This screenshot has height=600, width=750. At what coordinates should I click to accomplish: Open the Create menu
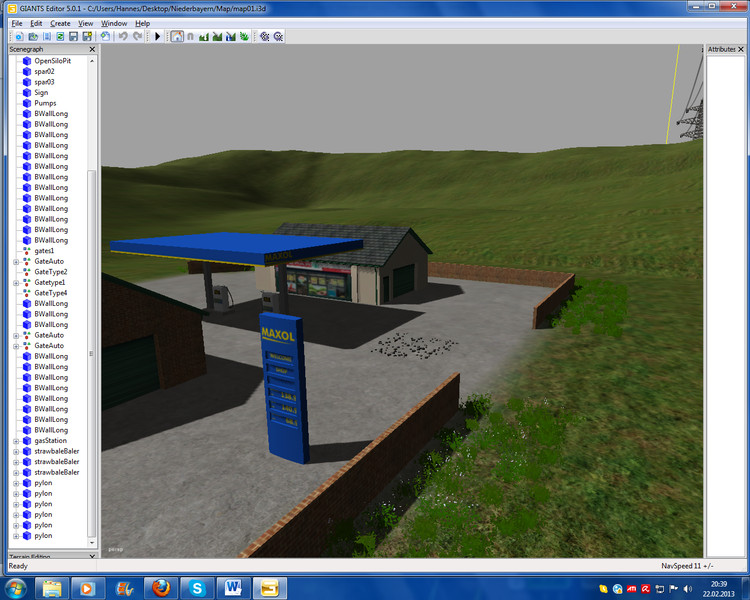(x=60, y=23)
